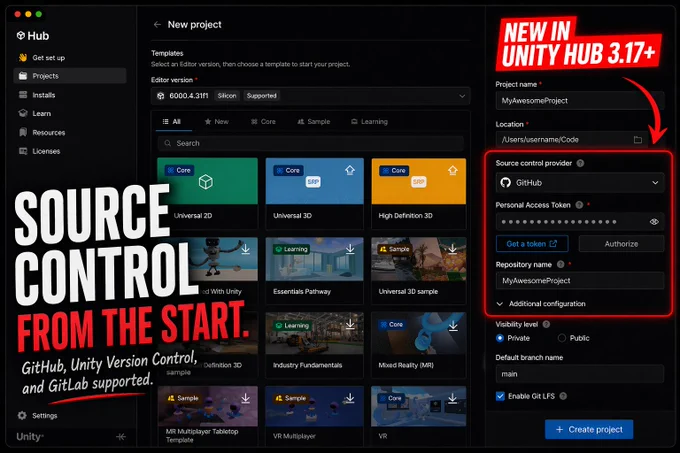Screen dimensions: 680x453
Task: Select the Universal 3D sample template card
Action: pos(418,270)
